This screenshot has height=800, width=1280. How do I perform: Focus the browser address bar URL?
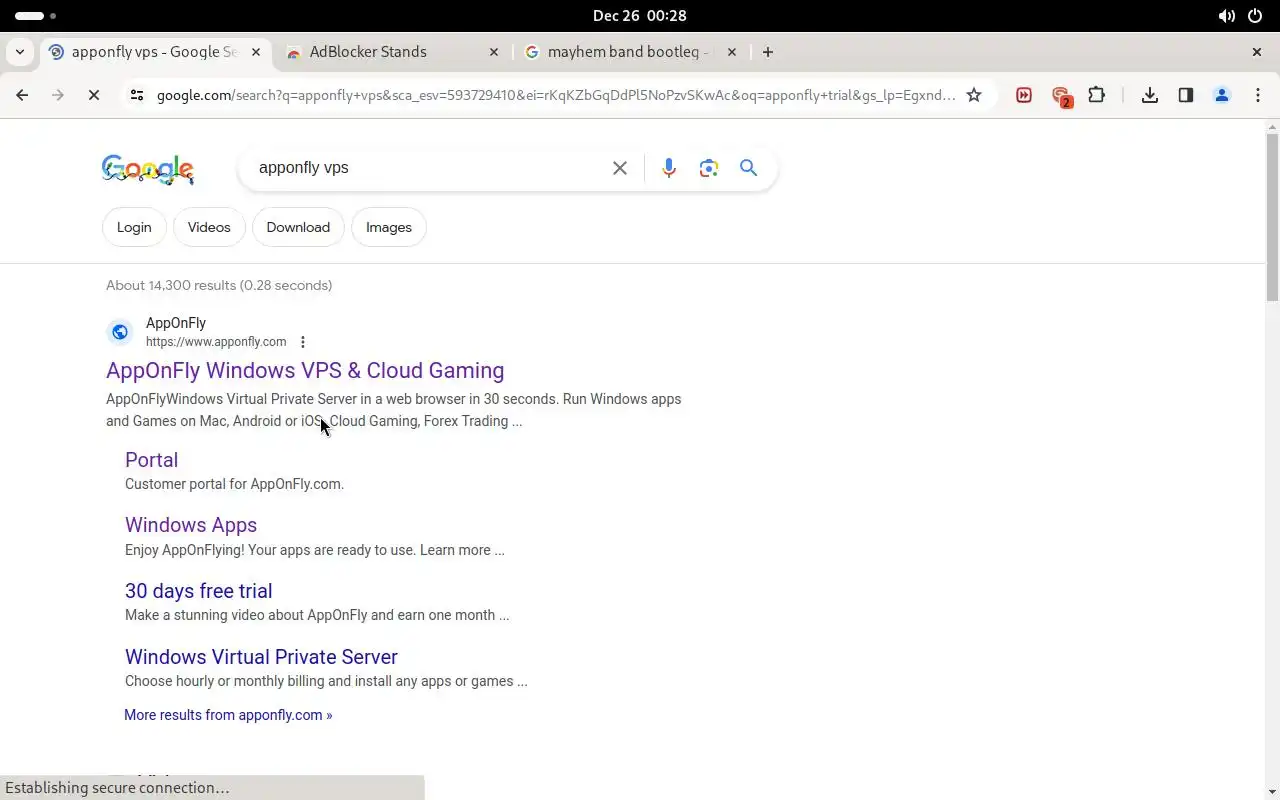click(x=555, y=95)
